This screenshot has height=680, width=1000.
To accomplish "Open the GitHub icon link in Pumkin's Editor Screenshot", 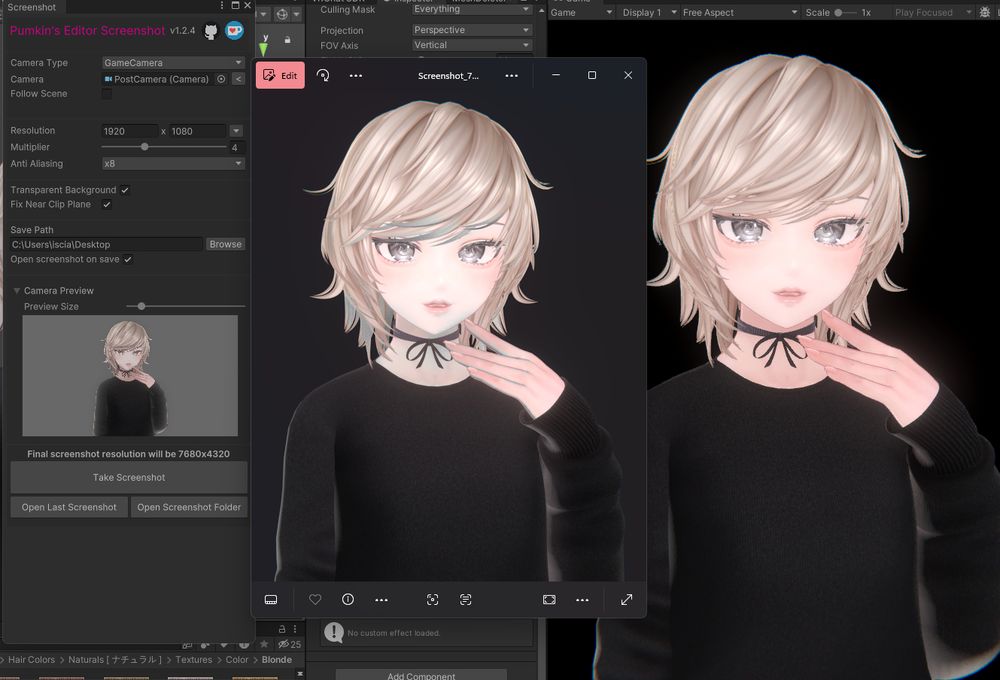I will (210, 31).
